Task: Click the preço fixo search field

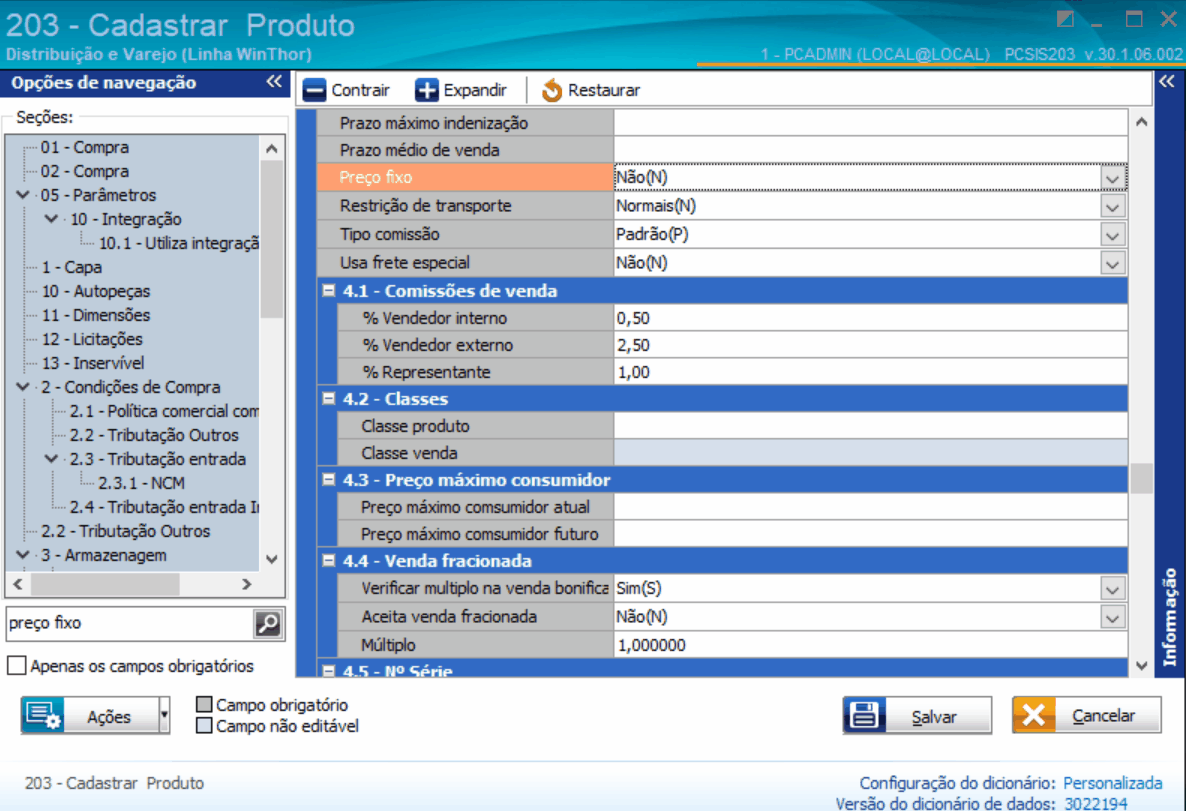Action: pos(129,623)
